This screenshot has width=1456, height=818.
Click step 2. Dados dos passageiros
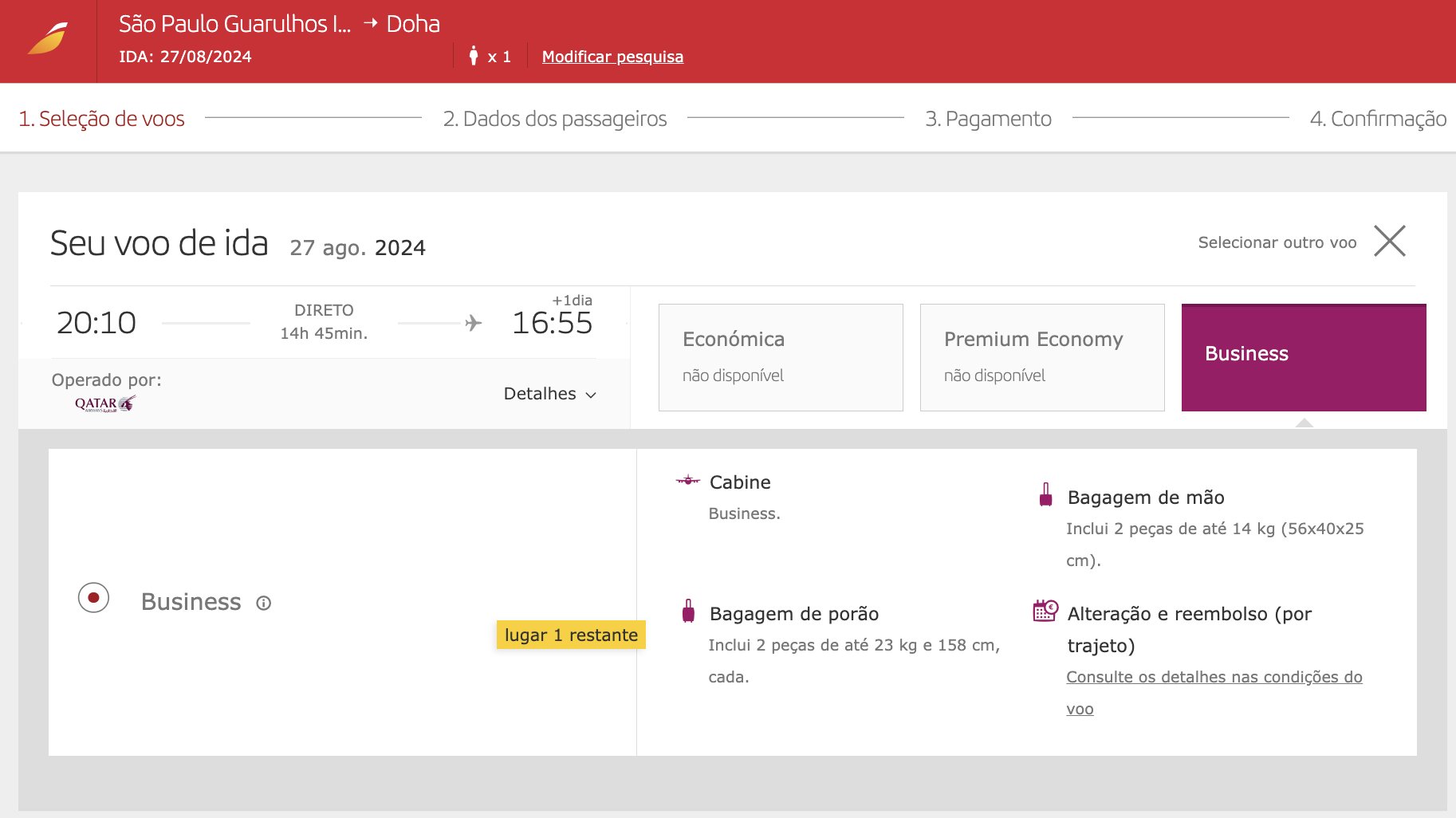pos(555,119)
